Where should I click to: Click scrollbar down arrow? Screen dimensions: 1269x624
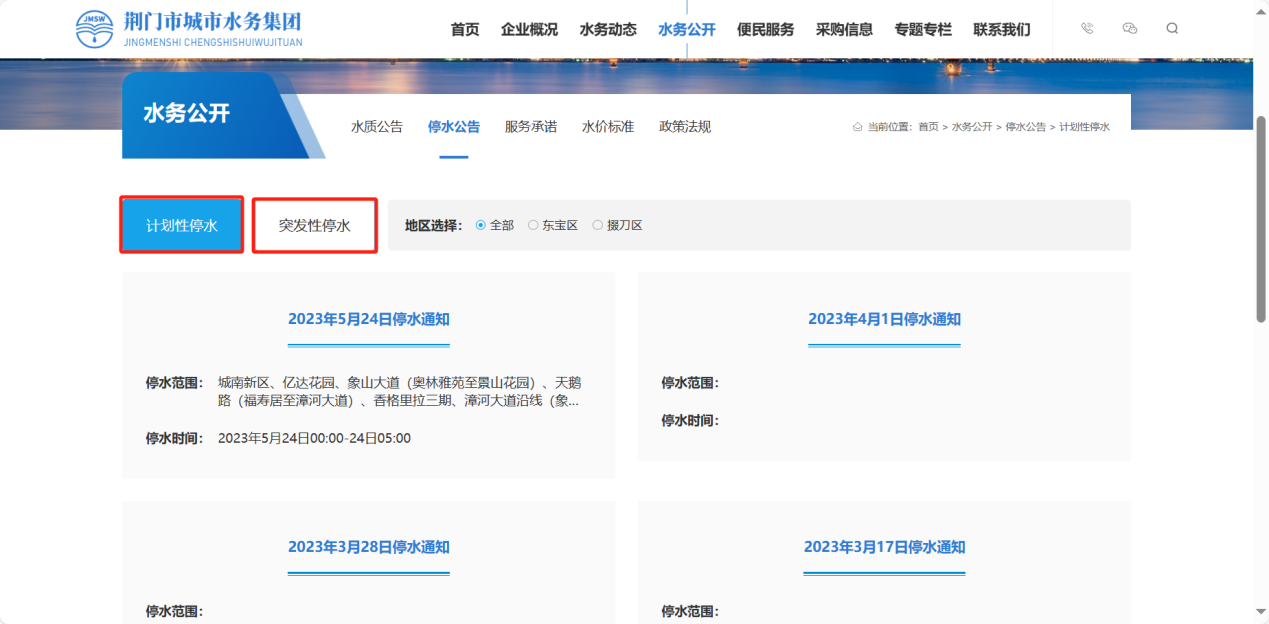click(x=1260, y=611)
